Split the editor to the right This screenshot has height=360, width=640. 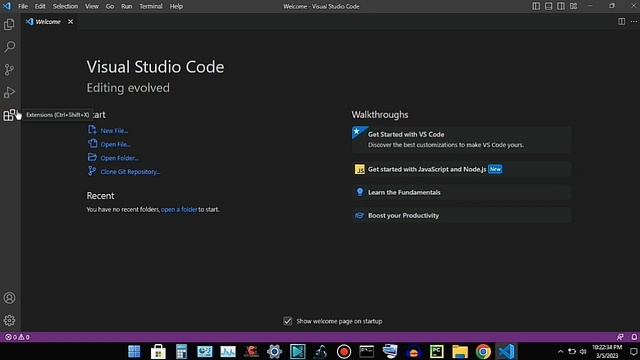point(621,21)
